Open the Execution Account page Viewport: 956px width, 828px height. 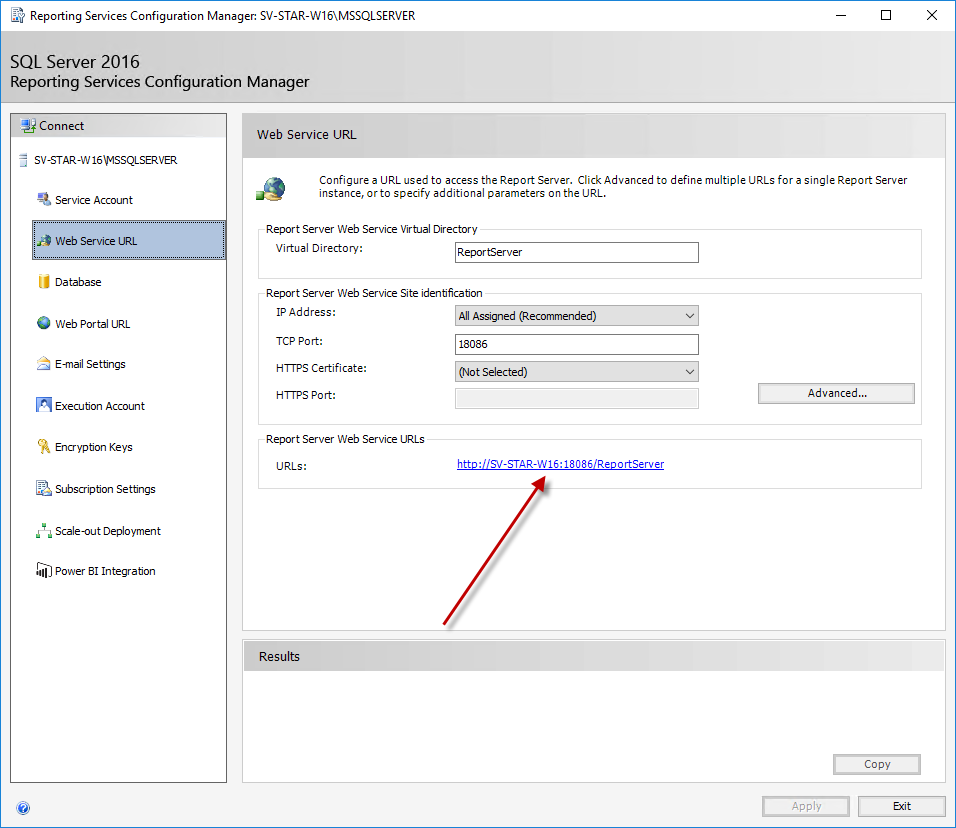click(x=100, y=406)
